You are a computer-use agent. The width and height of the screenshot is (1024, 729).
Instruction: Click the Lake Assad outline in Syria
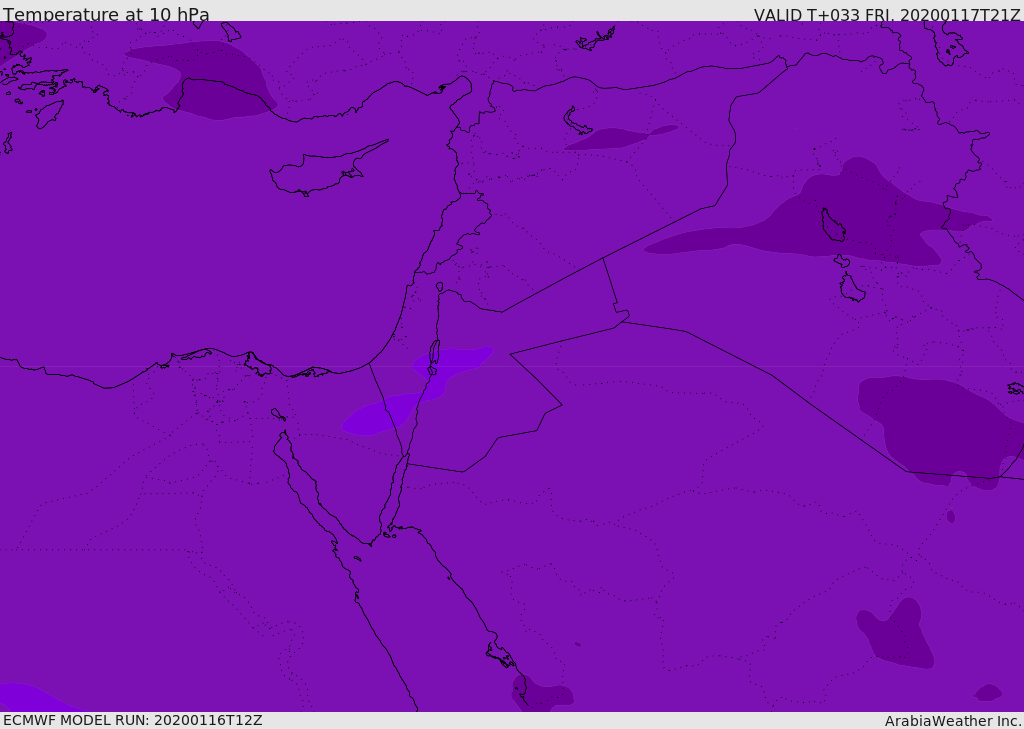[x=575, y=121]
